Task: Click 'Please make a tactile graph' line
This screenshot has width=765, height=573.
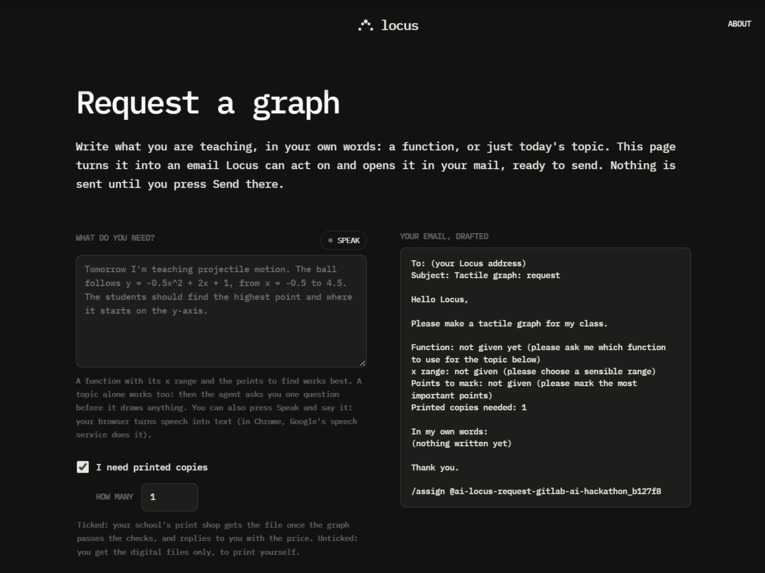Action: click(509, 324)
